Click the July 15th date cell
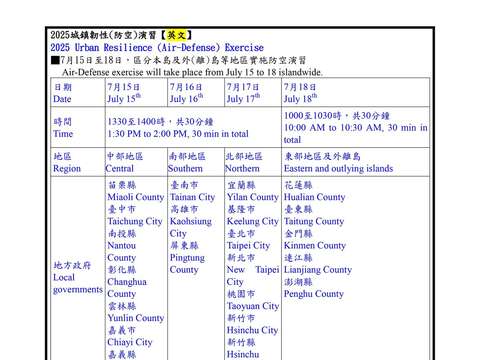This screenshot has width=480, height=360. point(136,92)
